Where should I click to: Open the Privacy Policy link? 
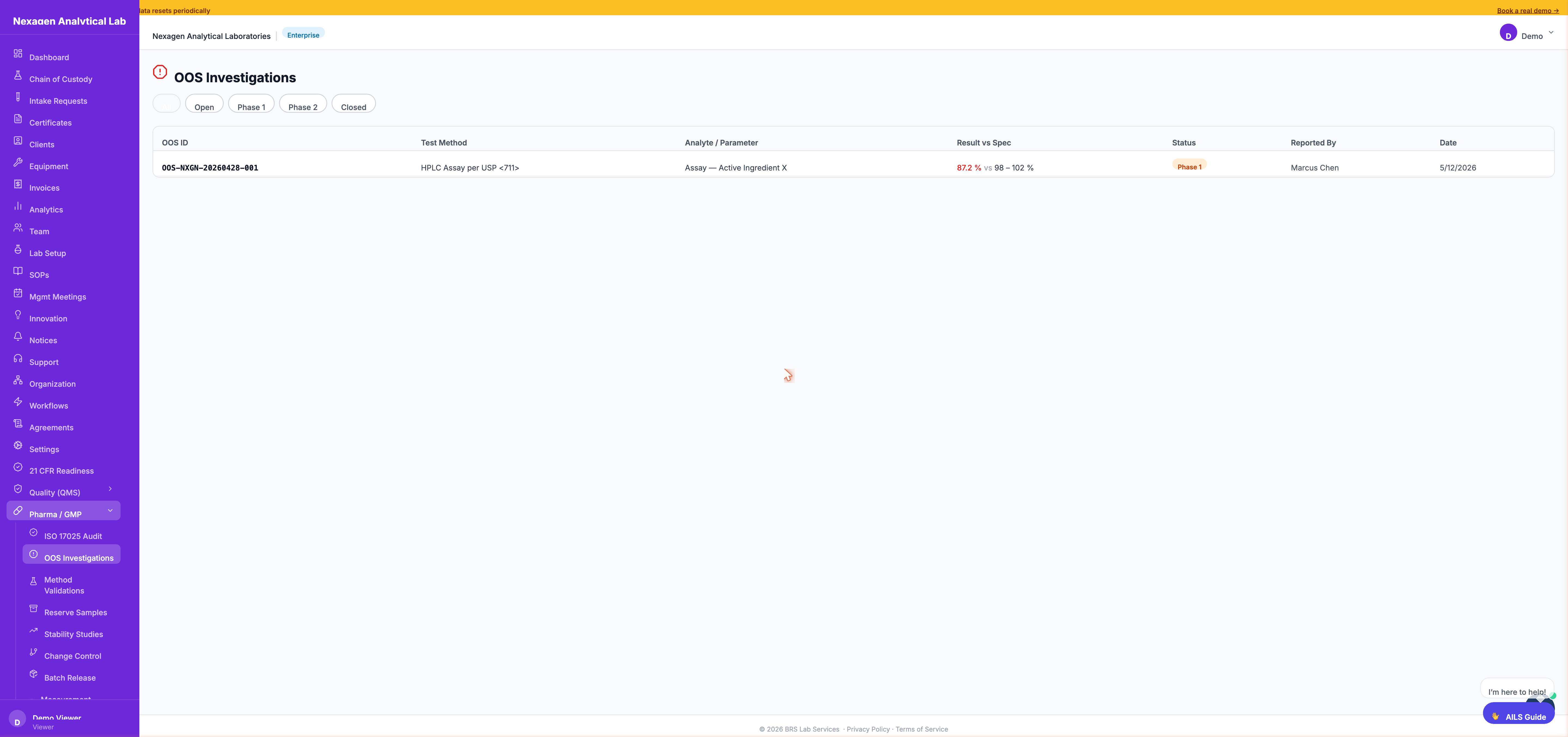click(x=868, y=729)
